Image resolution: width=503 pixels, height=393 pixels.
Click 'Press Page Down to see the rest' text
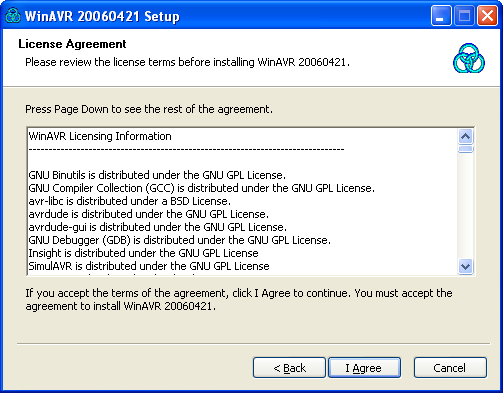(149, 109)
